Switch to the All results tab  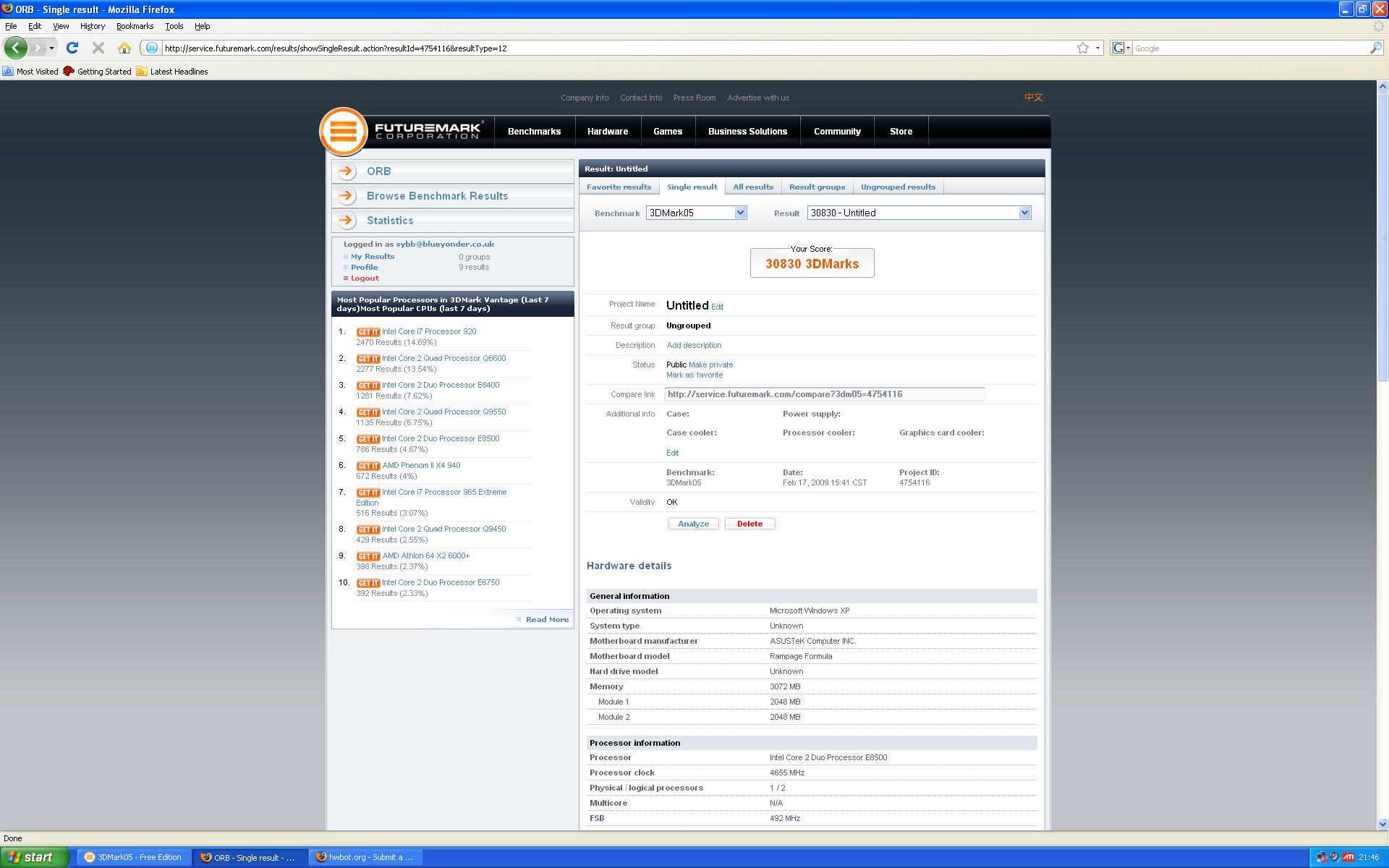(x=753, y=187)
